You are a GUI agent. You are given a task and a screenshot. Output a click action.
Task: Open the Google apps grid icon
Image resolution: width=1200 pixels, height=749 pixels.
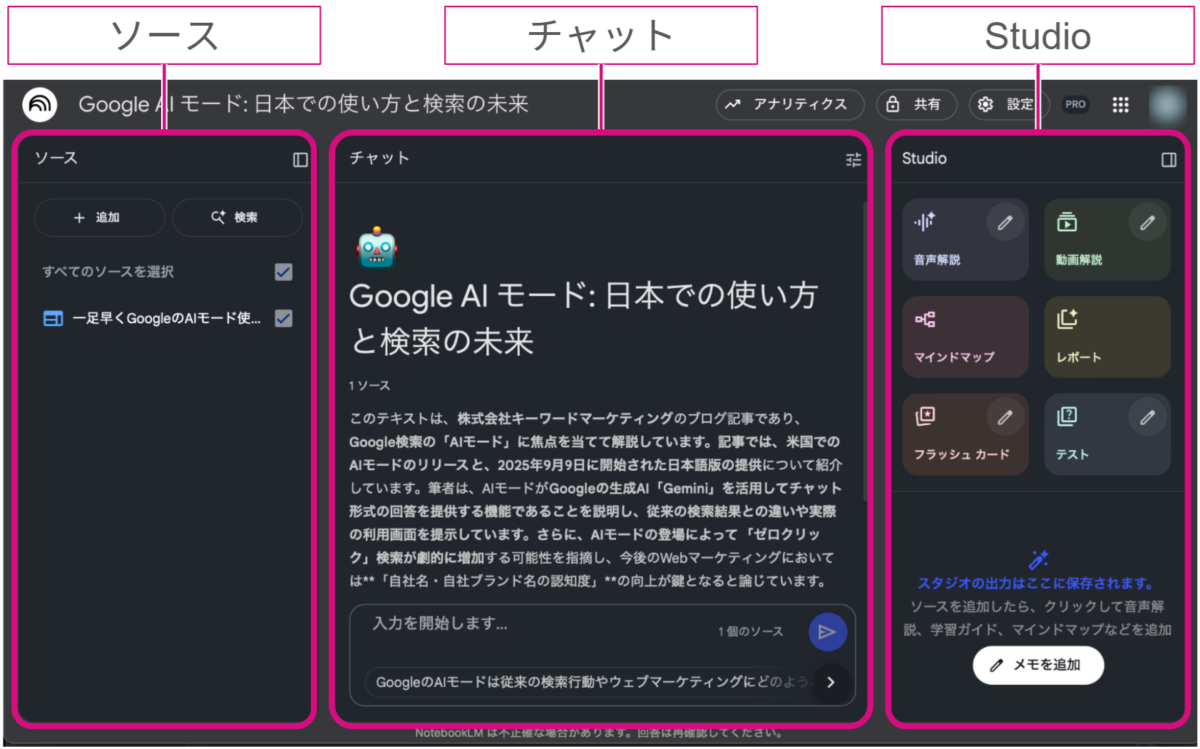(x=1121, y=105)
